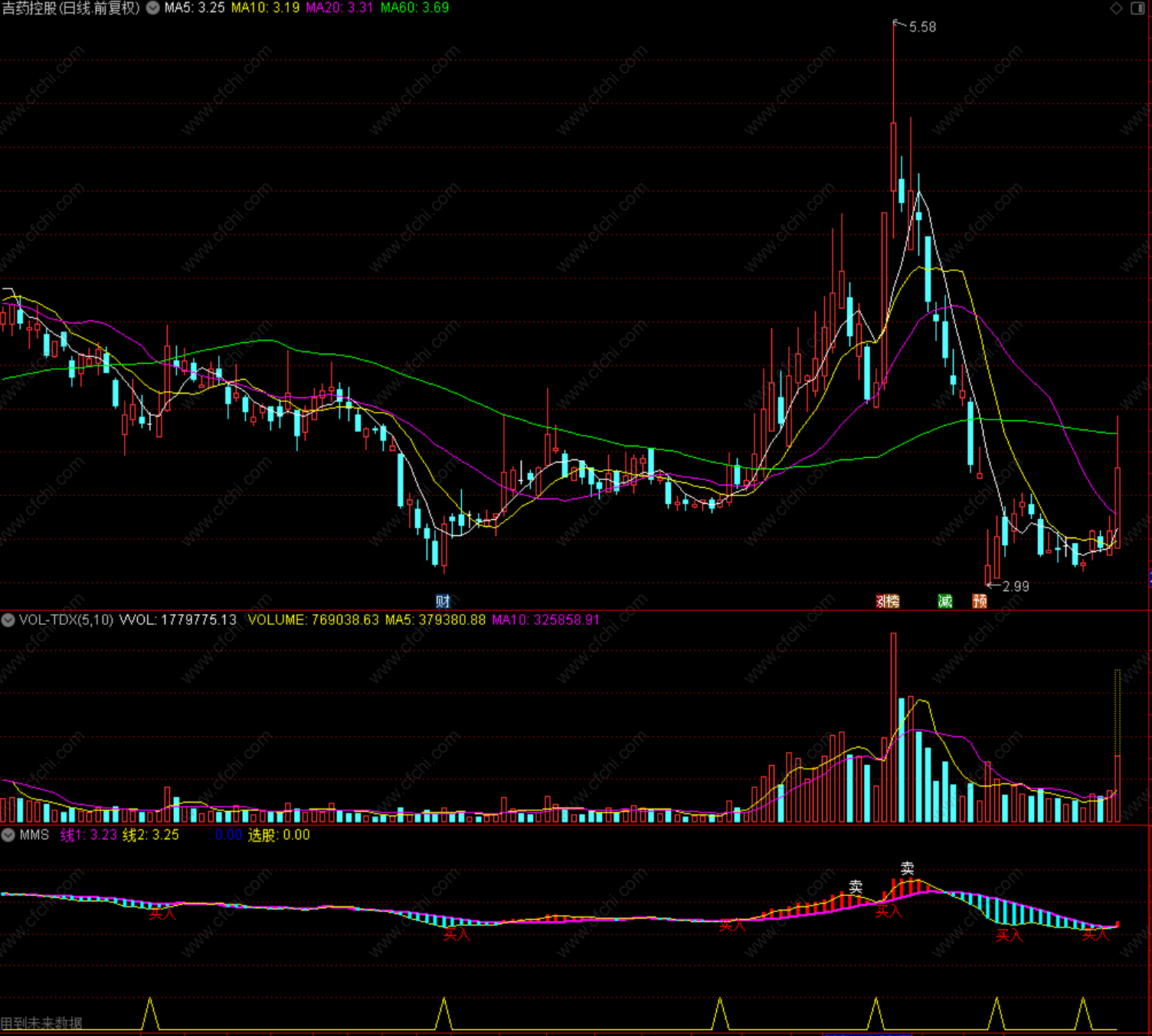Open the green 减 marker below the candles

[x=945, y=601]
